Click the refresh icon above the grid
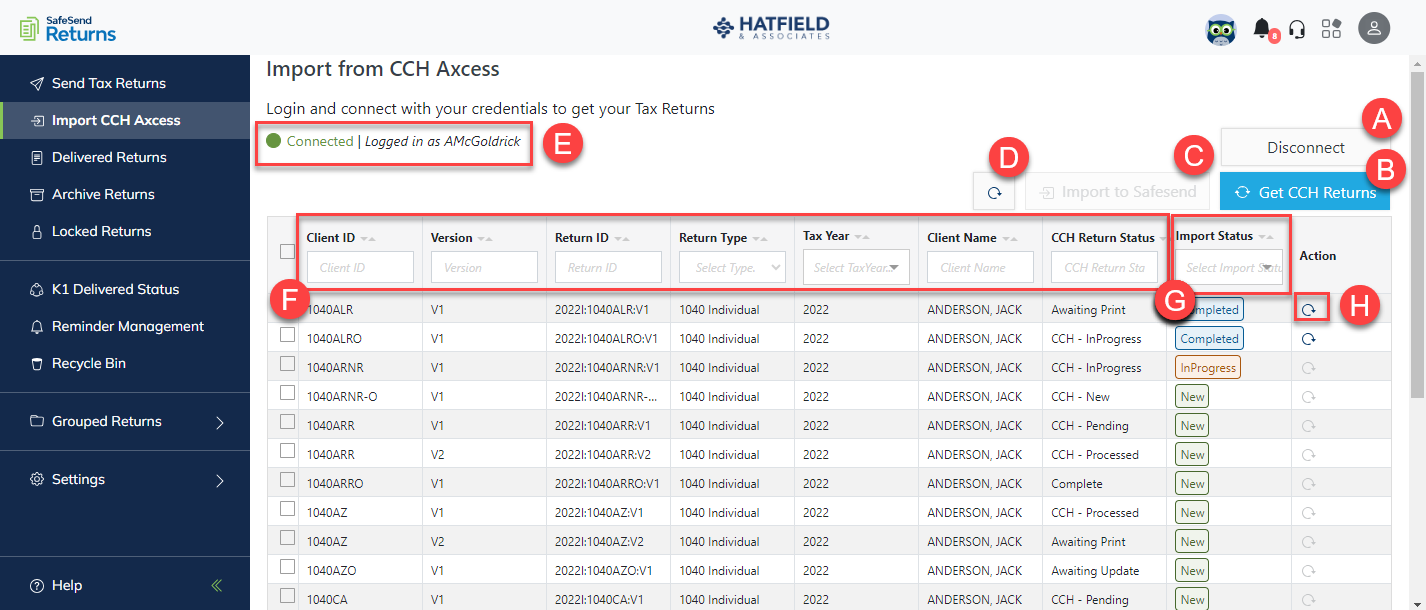The image size is (1426, 610). [994, 191]
